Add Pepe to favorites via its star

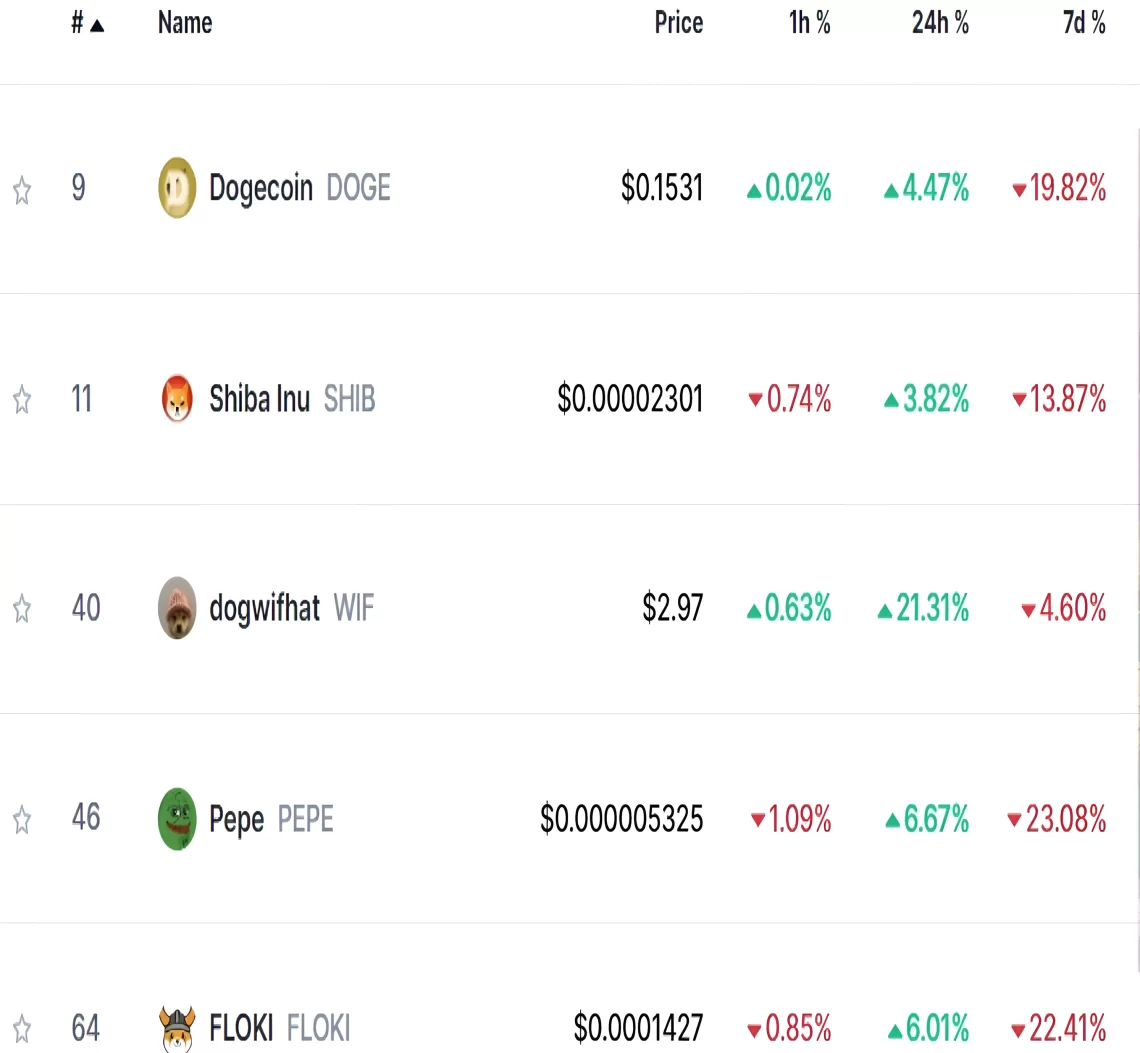[x=22, y=820]
